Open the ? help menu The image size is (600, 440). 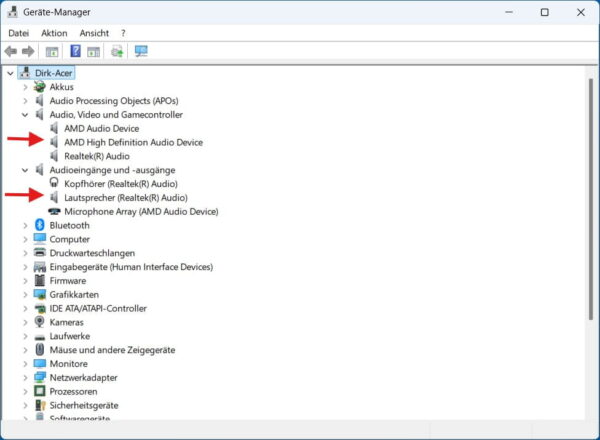pyautogui.click(x=123, y=33)
